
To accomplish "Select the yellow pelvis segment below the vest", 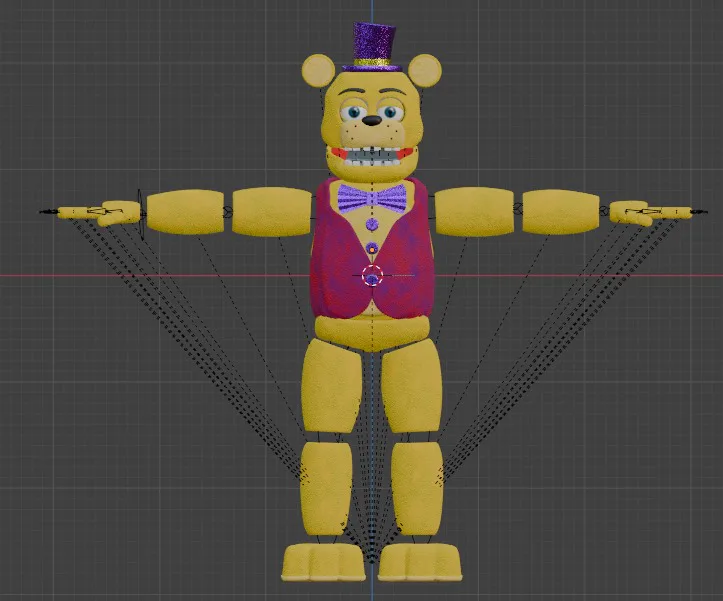I will pos(372,333).
